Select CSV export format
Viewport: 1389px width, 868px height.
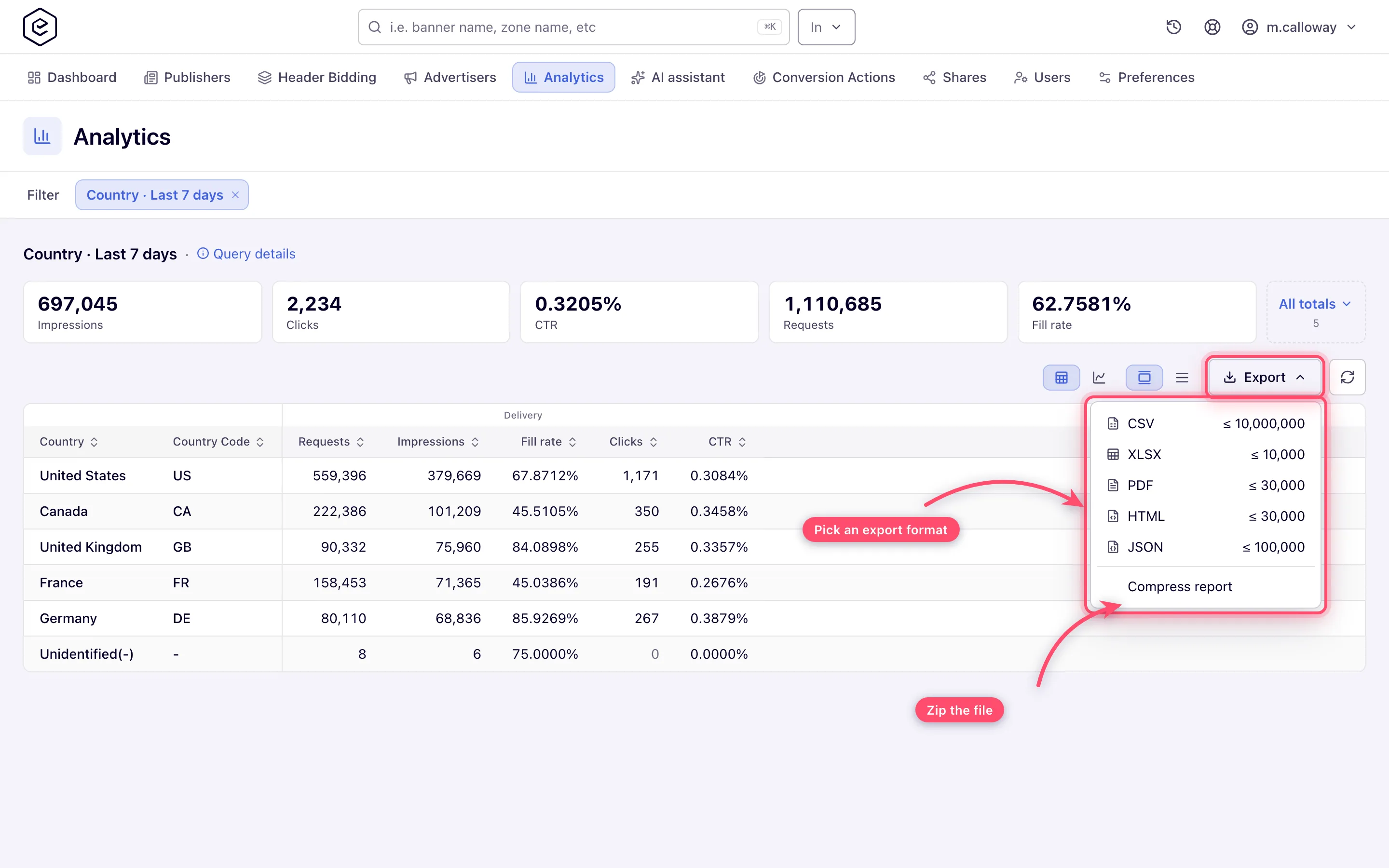[1205, 424]
